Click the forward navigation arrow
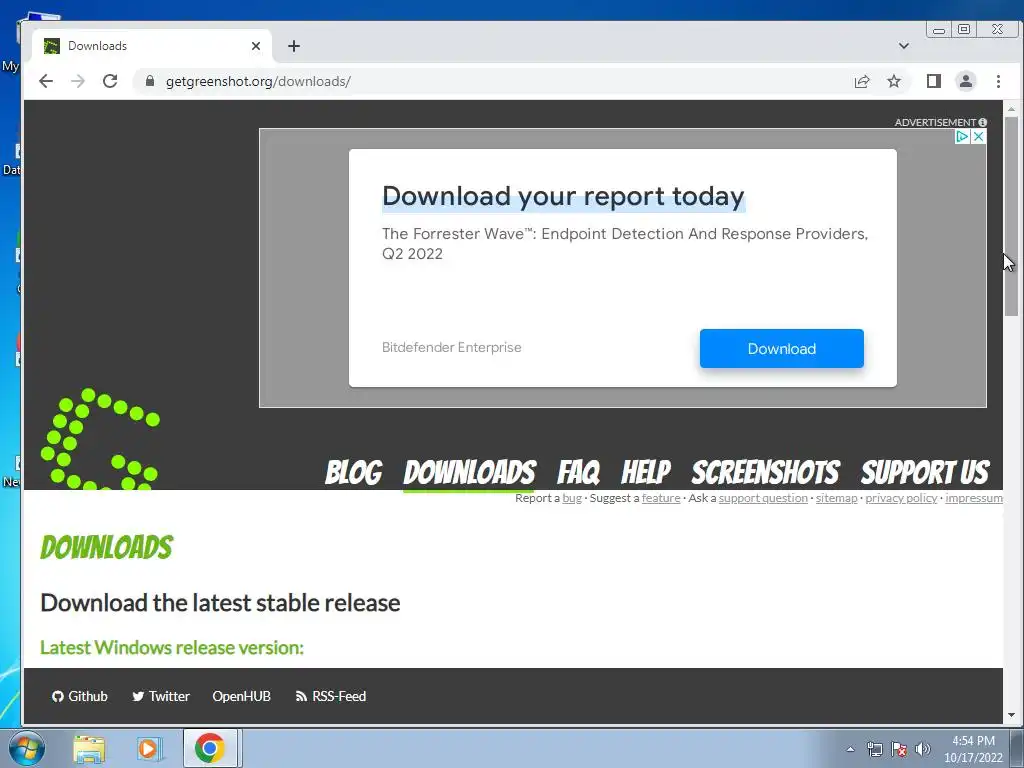Screen dimensions: 1024x768 coord(78,81)
